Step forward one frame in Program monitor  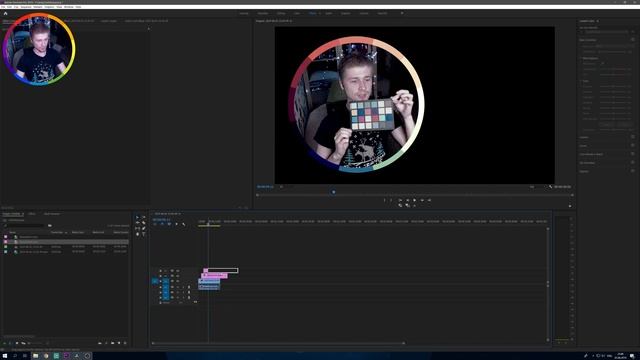422,200
